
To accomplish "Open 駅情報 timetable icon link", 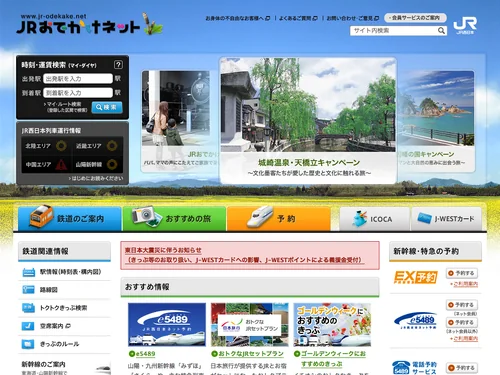I will (29, 272).
